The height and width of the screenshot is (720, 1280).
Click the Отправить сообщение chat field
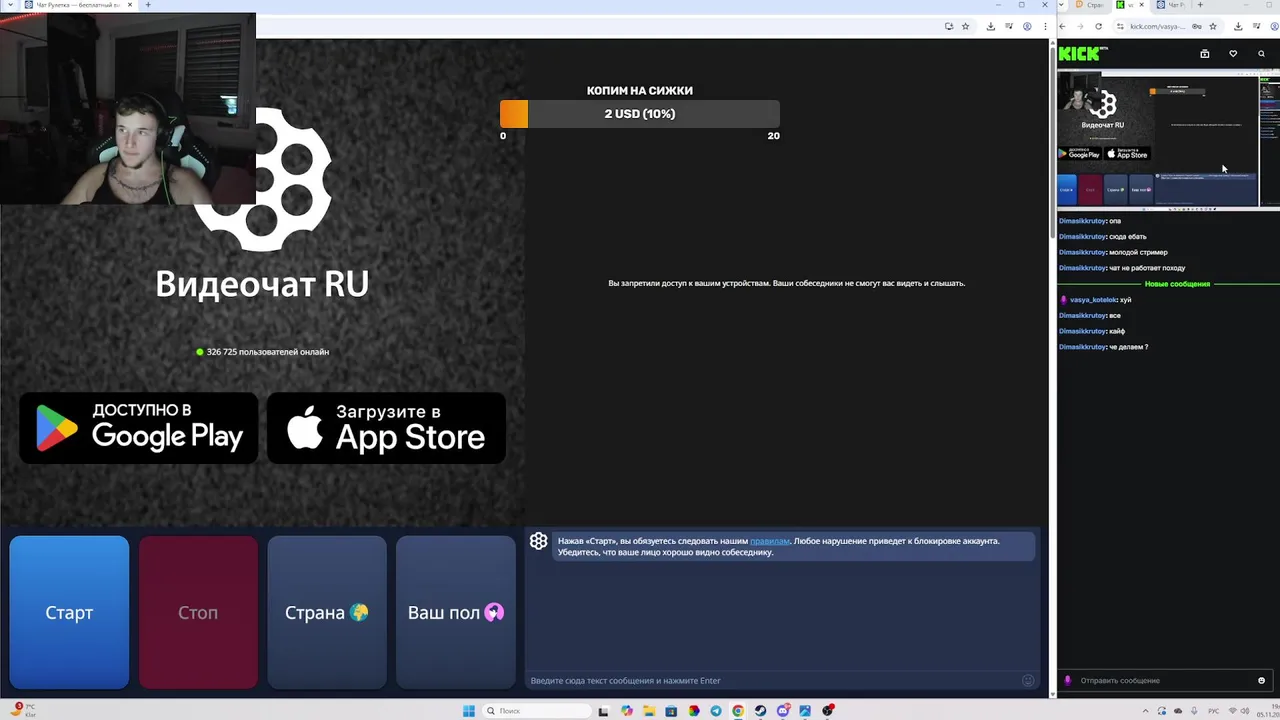pyautogui.click(x=1165, y=680)
